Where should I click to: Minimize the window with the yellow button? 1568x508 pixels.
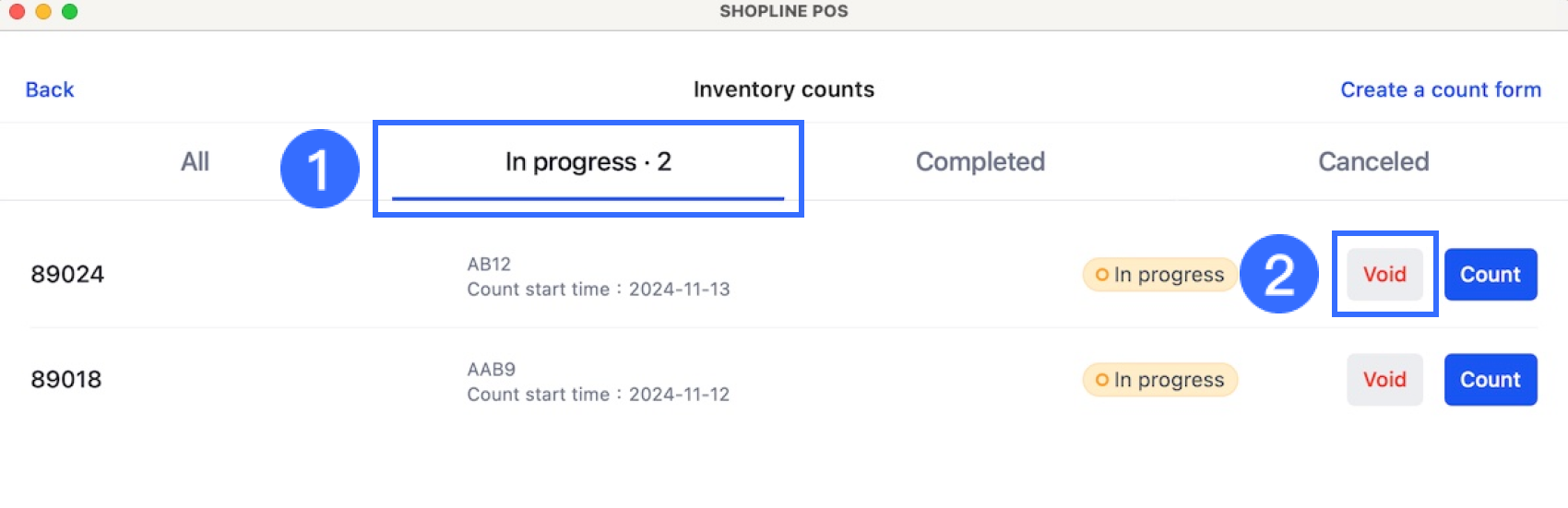(43, 11)
